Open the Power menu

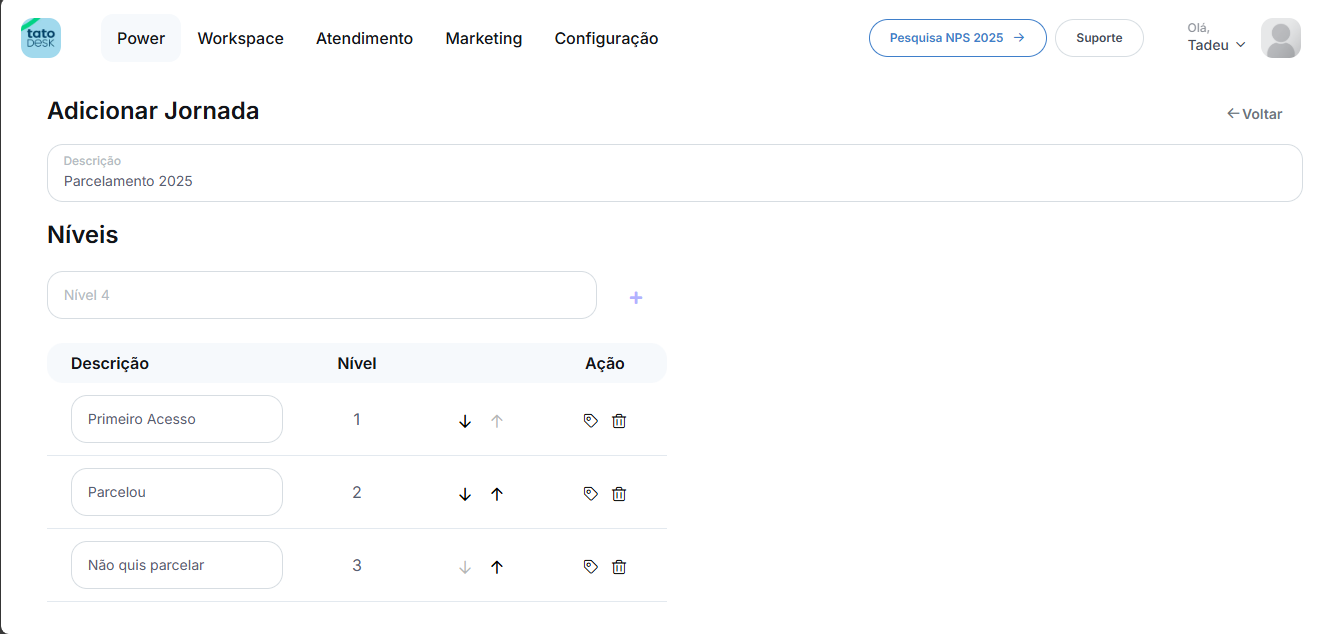click(x=141, y=39)
